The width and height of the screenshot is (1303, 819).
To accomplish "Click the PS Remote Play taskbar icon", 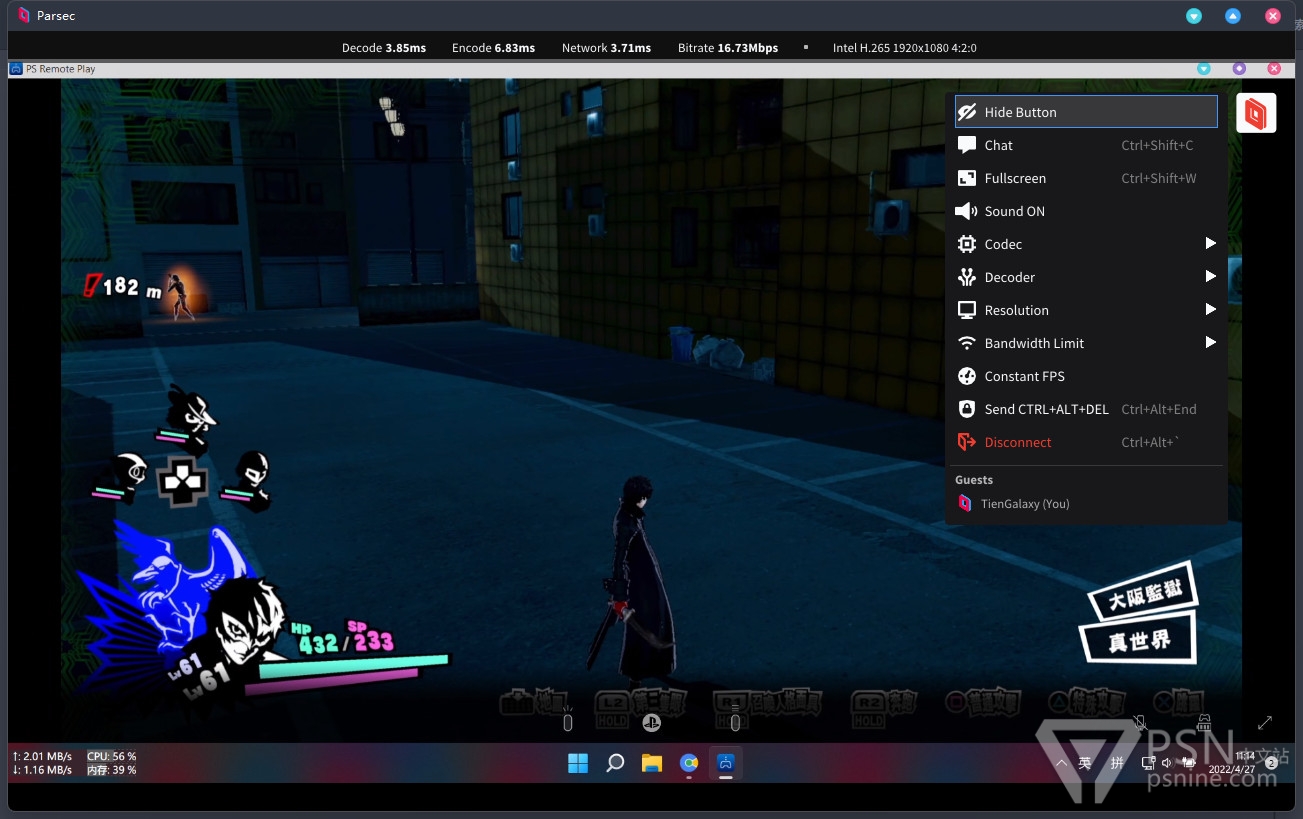I will (x=726, y=763).
